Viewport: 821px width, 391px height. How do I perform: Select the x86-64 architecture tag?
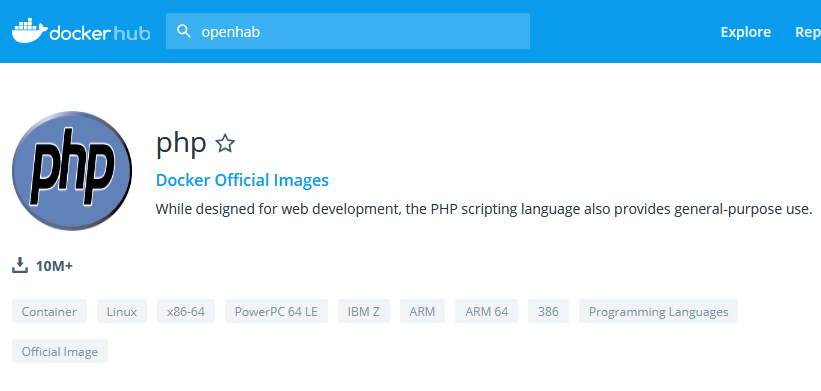click(186, 311)
